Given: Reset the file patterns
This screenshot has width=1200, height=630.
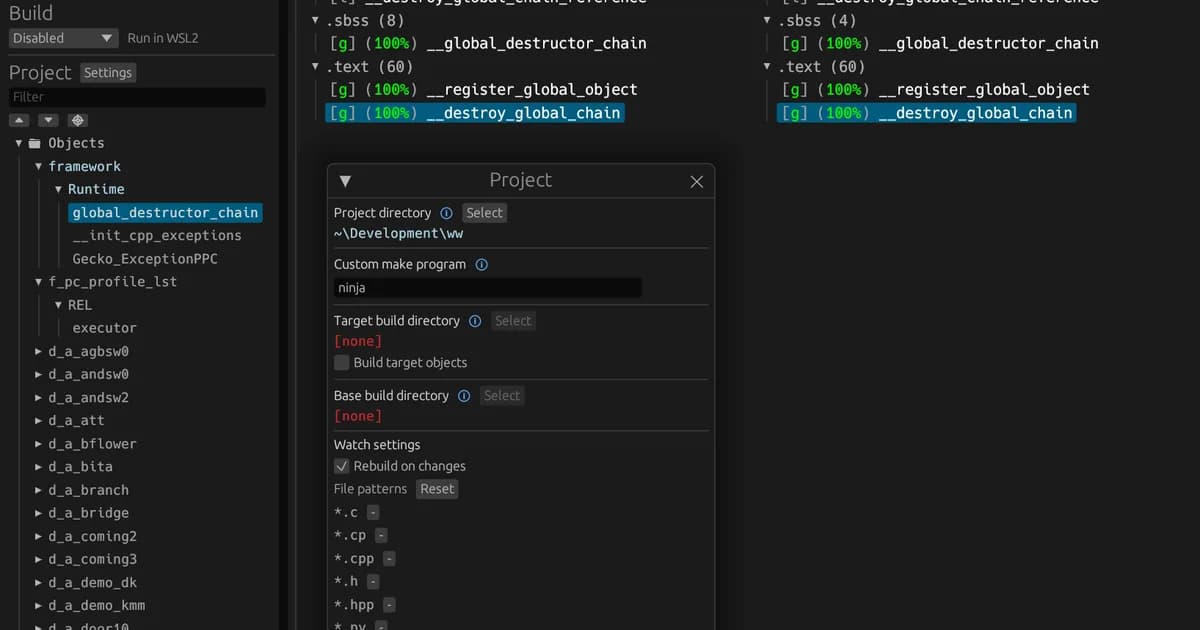Looking at the screenshot, I should (x=437, y=489).
